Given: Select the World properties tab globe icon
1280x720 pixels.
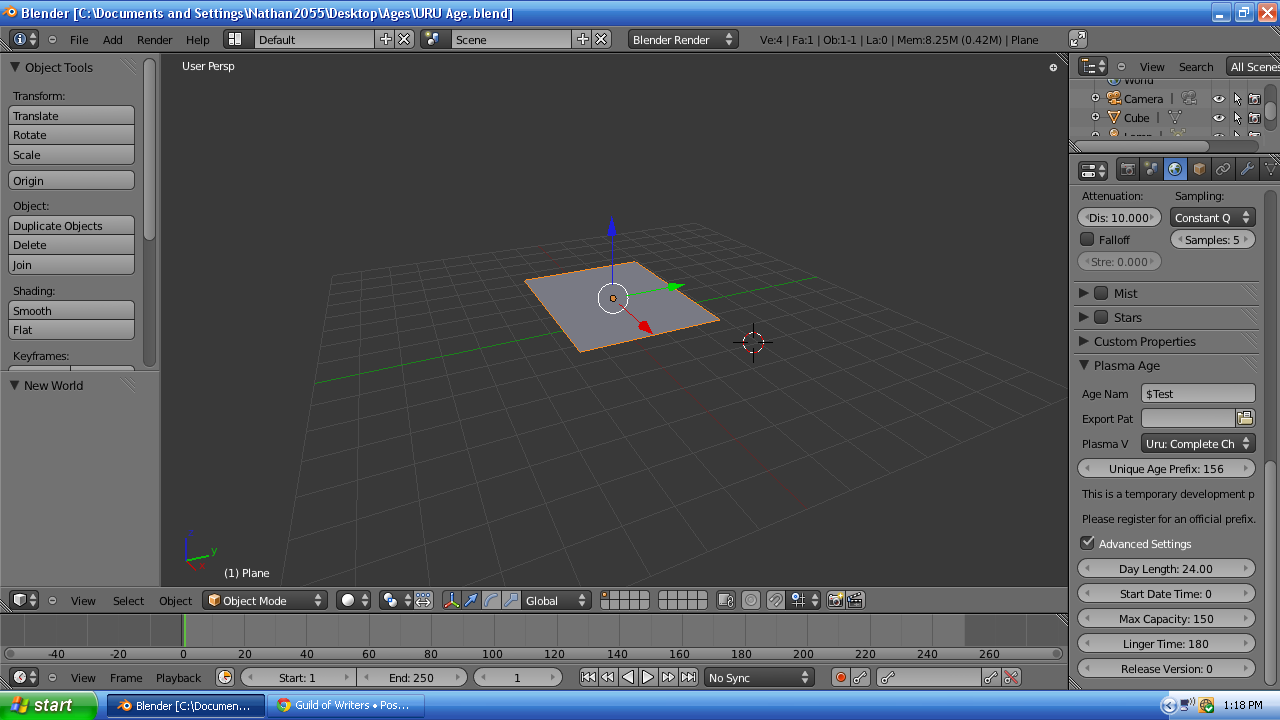Looking at the screenshot, I should point(1175,170).
